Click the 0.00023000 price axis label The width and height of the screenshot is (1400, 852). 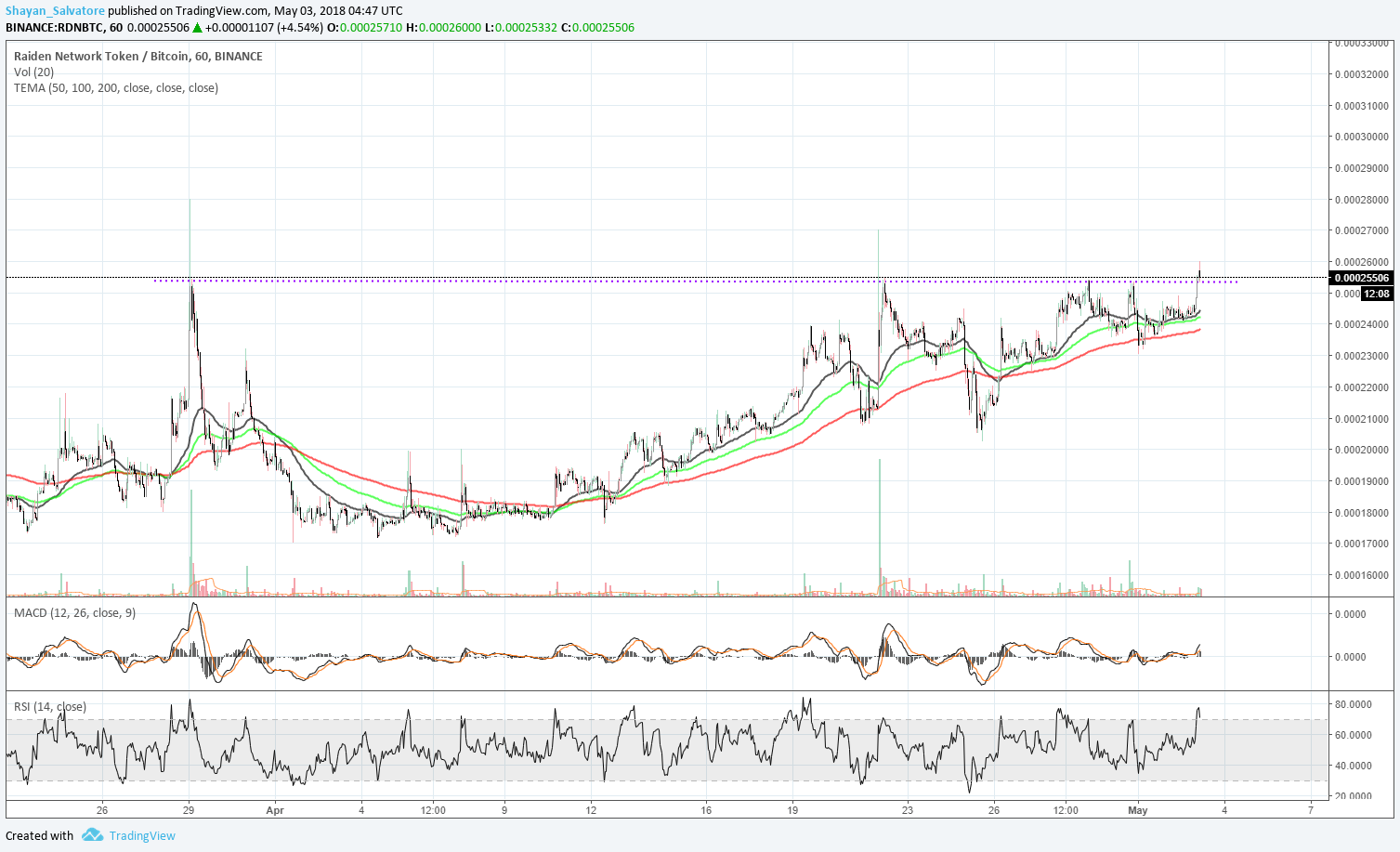tap(1362, 356)
